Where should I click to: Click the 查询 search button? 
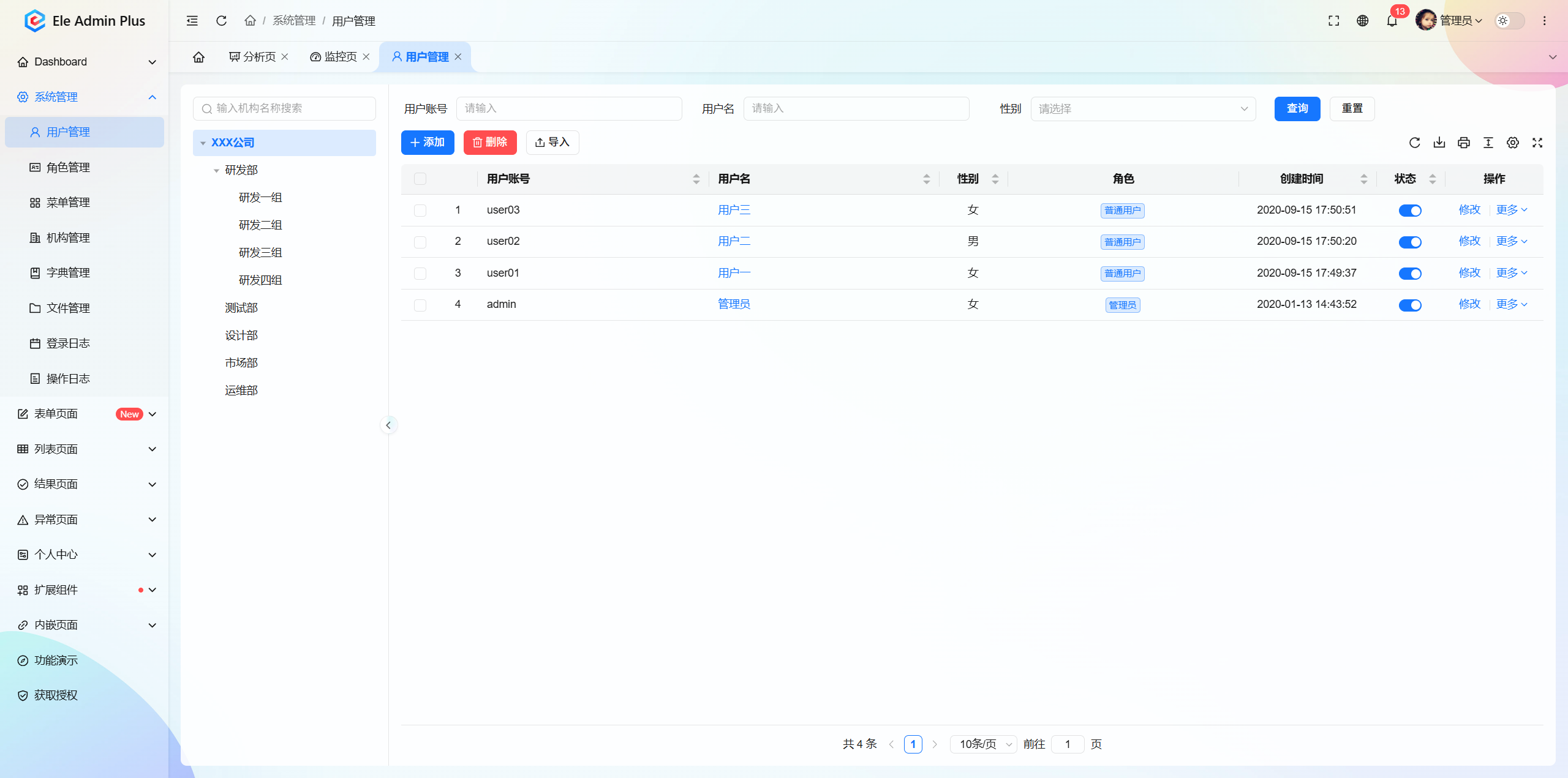tap(1297, 109)
